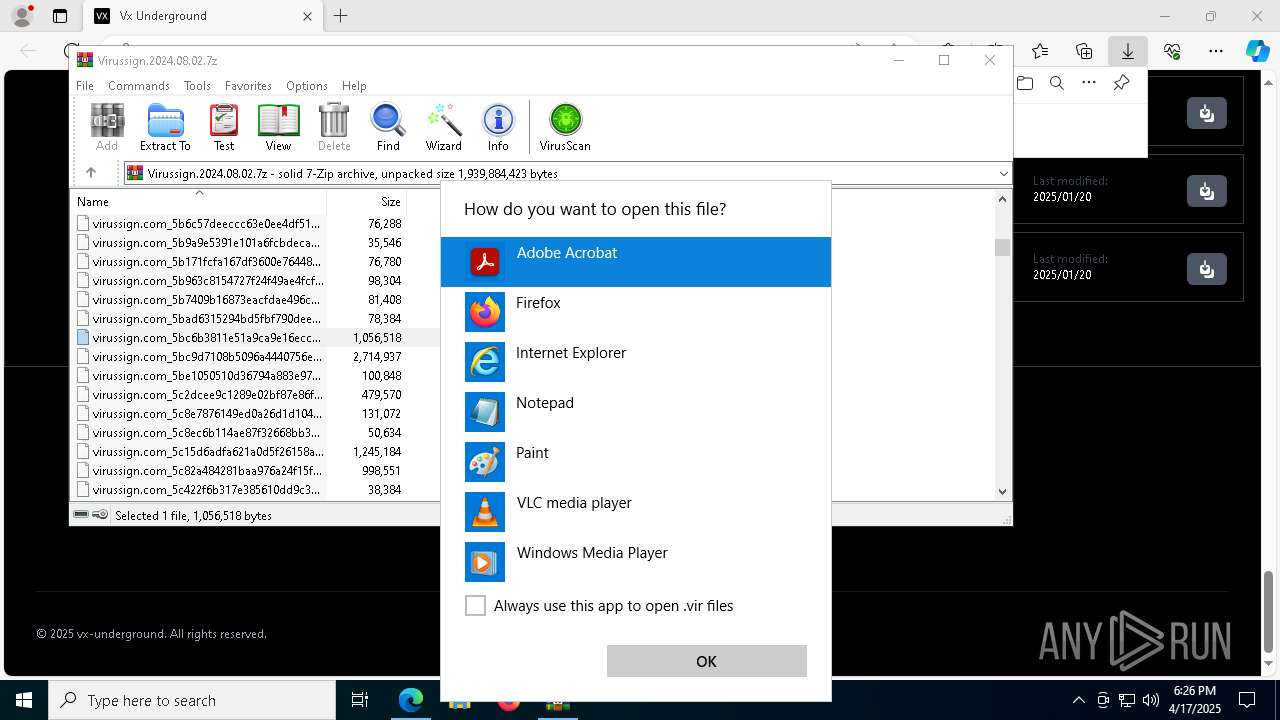Screen dimensions: 1280x720
Task: Click the Test archive toolbar icon
Action: [x=224, y=127]
